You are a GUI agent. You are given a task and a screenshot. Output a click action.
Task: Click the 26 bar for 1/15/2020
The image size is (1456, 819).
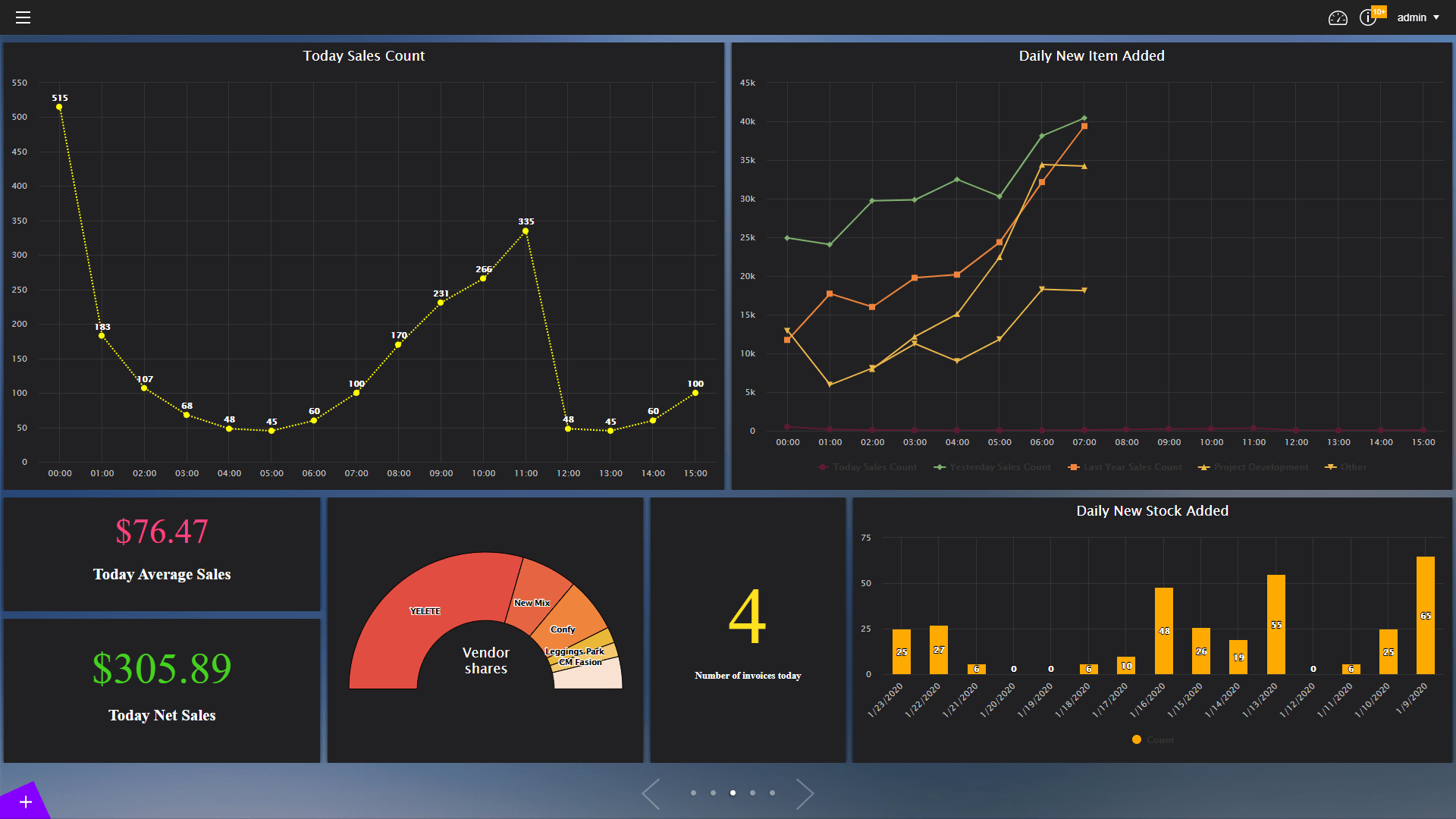coord(1201,651)
